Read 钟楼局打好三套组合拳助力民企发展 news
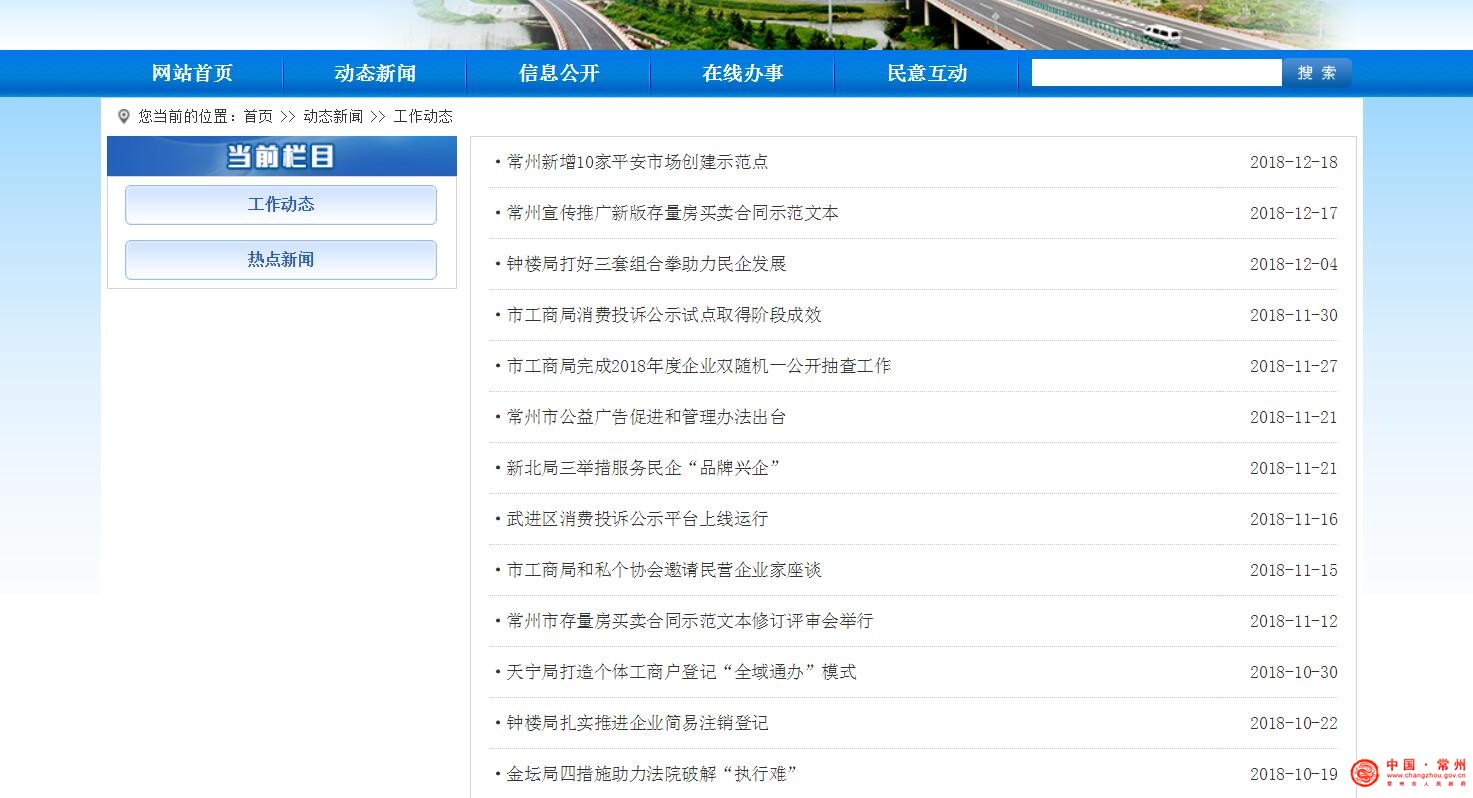The image size is (1473, 798). 646,264
